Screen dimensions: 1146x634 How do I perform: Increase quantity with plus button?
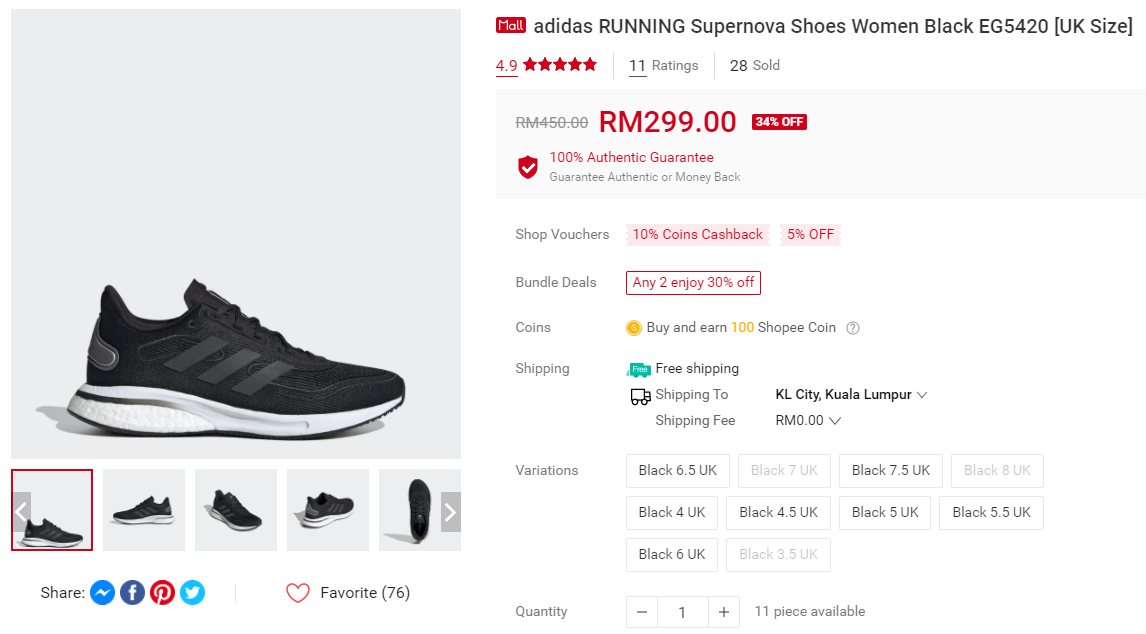(x=723, y=612)
